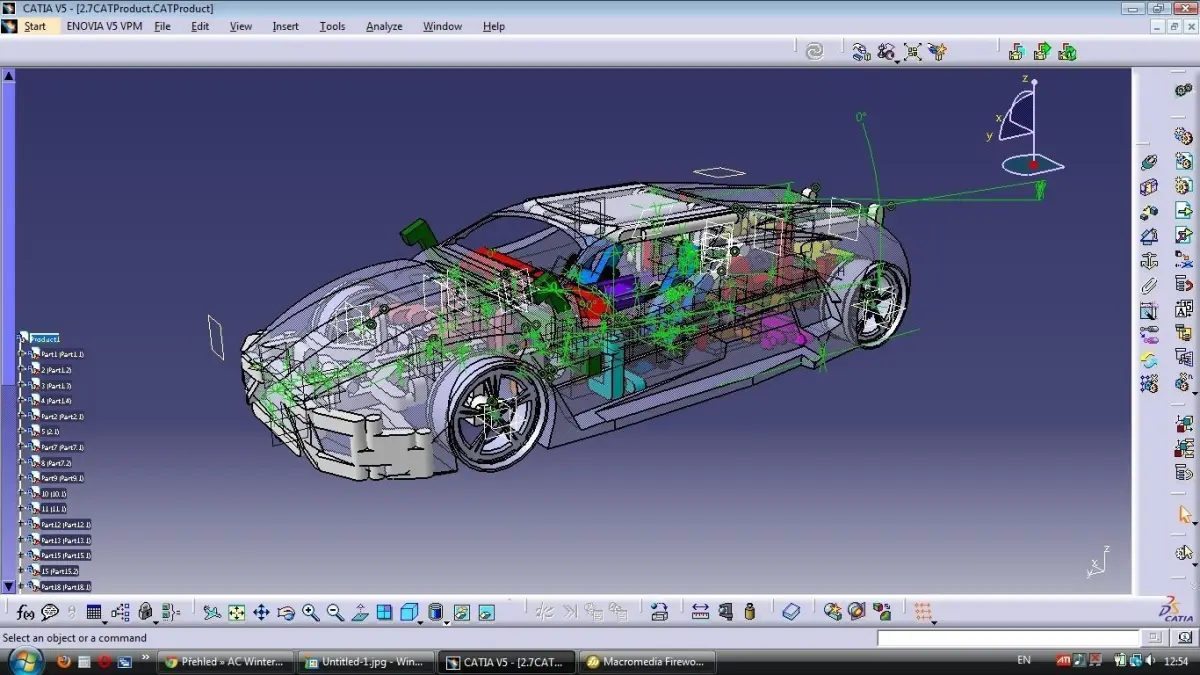
Task: Expand the Part18 (Part18.1) tree node
Action: [22, 586]
